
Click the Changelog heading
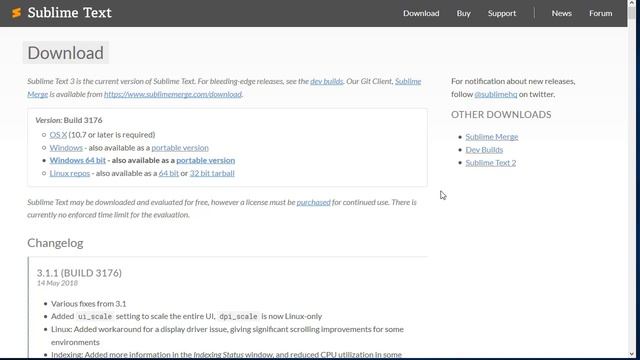tap(55, 243)
